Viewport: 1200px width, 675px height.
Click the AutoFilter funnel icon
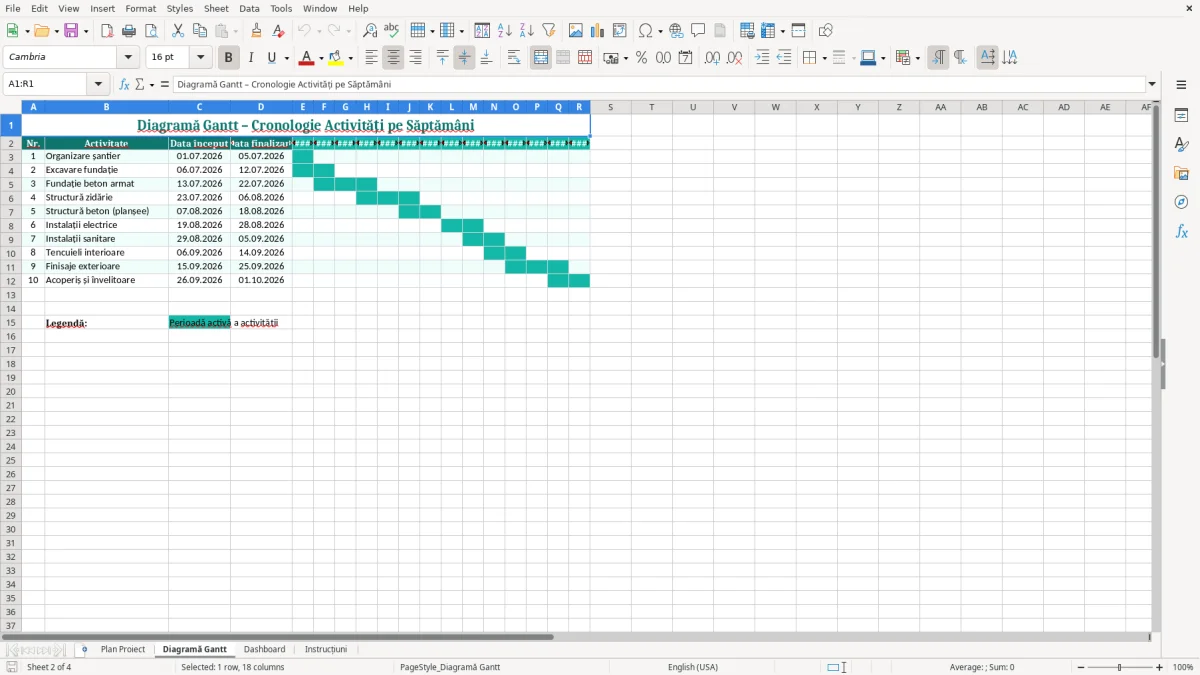point(549,31)
